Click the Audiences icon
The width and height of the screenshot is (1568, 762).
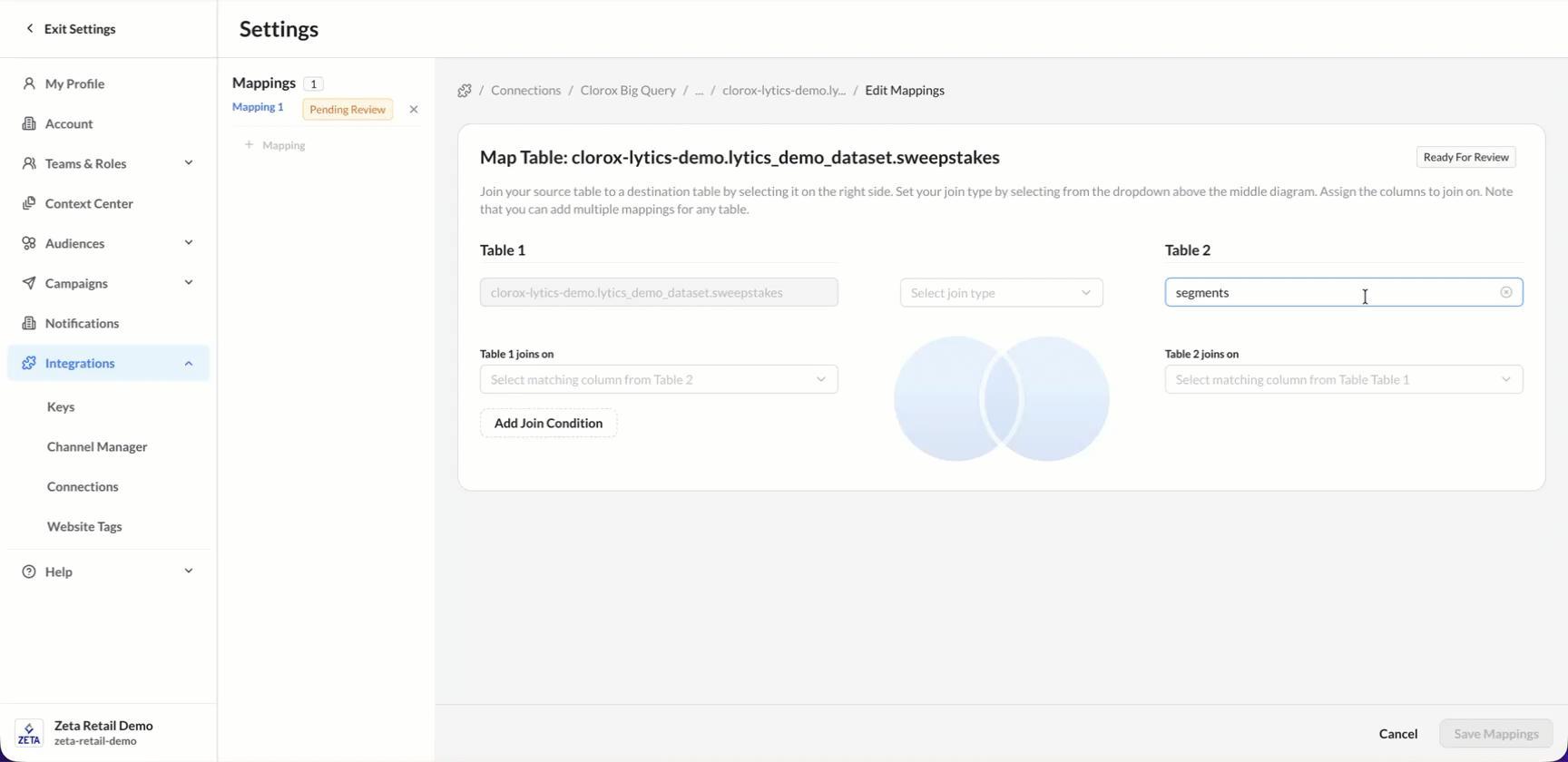pyautogui.click(x=29, y=243)
